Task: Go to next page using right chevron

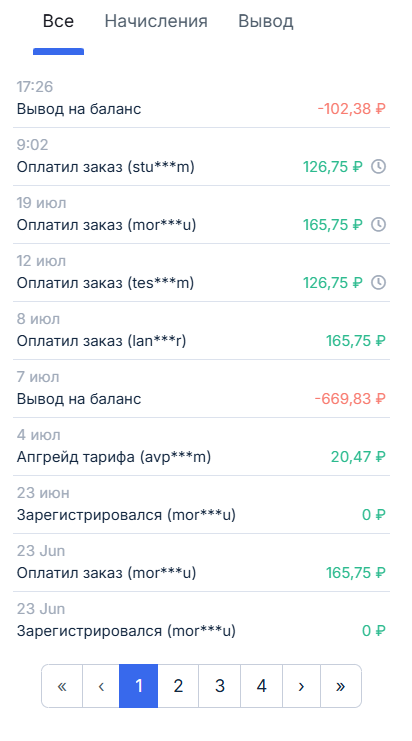Action: tap(301, 686)
